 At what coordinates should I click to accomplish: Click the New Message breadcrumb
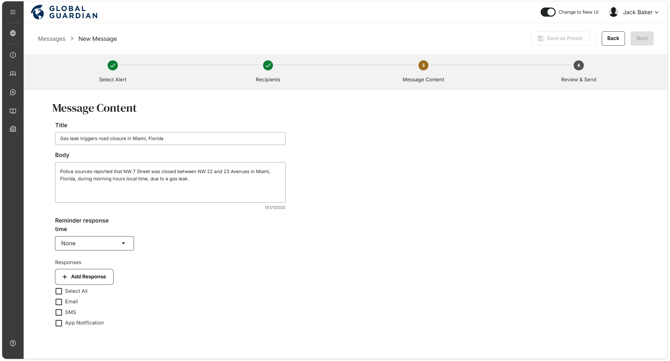tap(97, 39)
